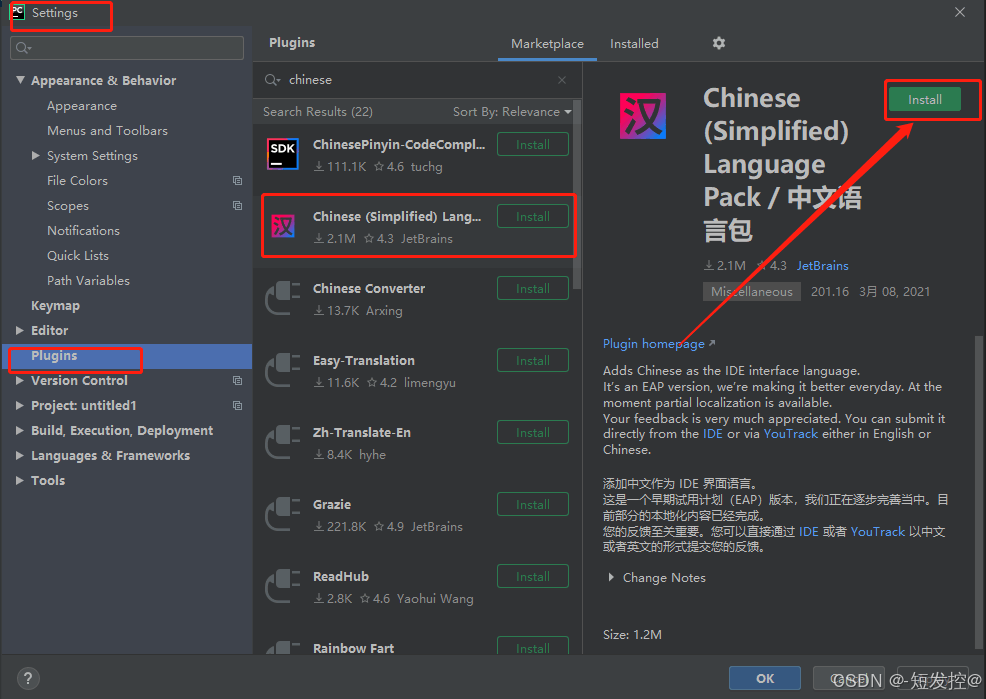Clear the chinese search using the X icon
This screenshot has width=986, height=699.
[x=561, y=79]
